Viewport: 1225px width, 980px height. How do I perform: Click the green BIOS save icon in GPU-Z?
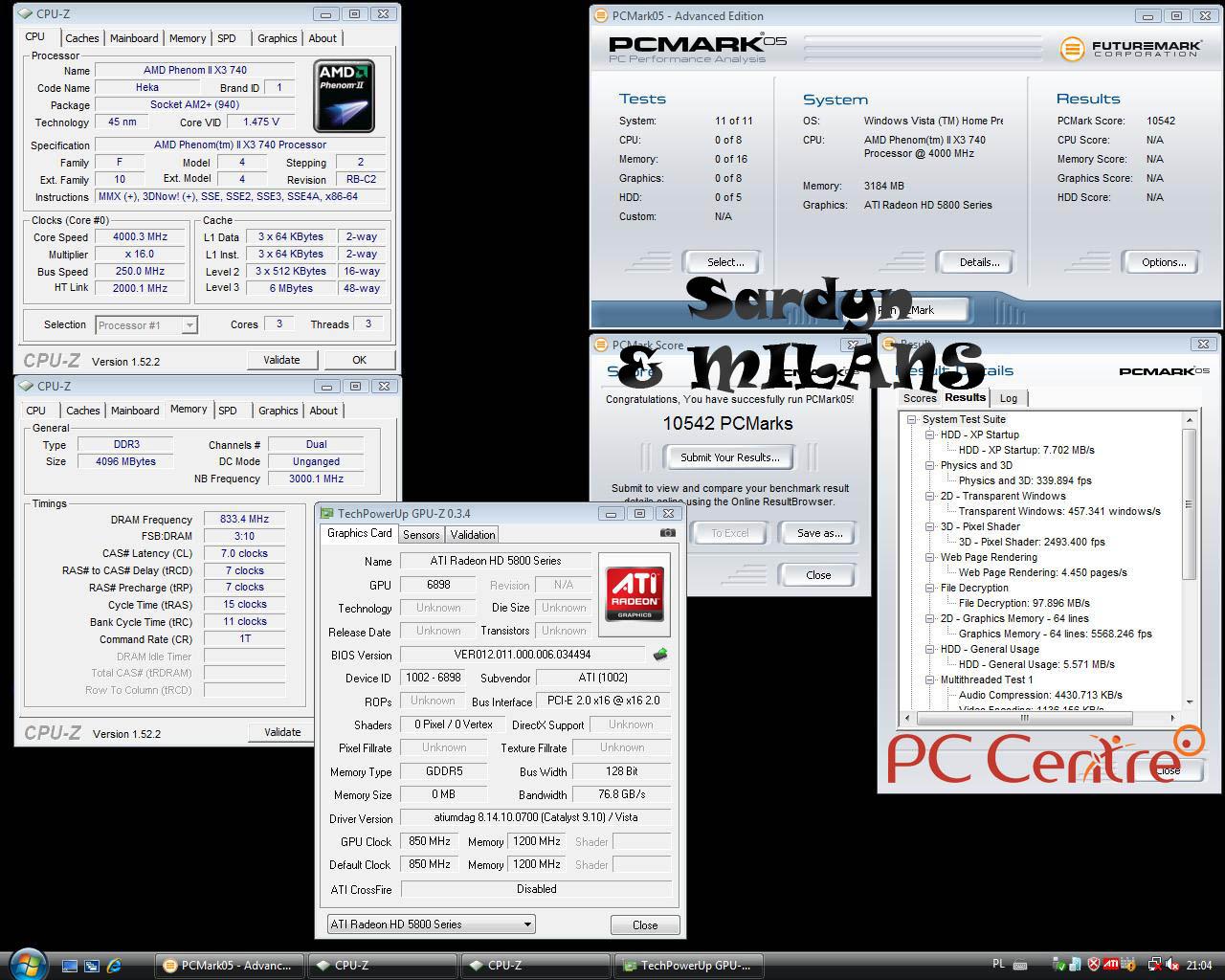[659, 655]
